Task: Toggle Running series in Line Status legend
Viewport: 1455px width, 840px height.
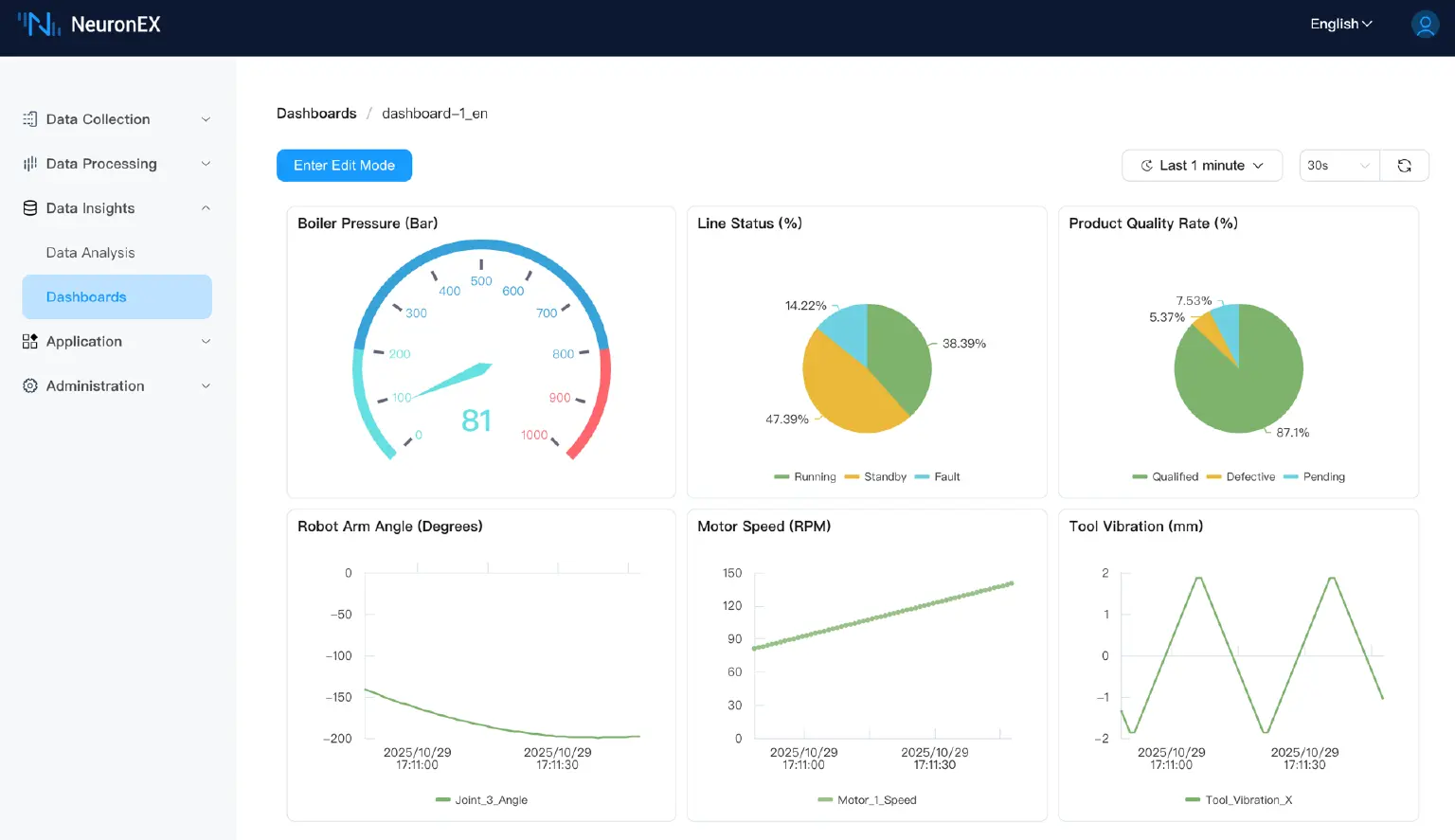Action: pos(805,477)
